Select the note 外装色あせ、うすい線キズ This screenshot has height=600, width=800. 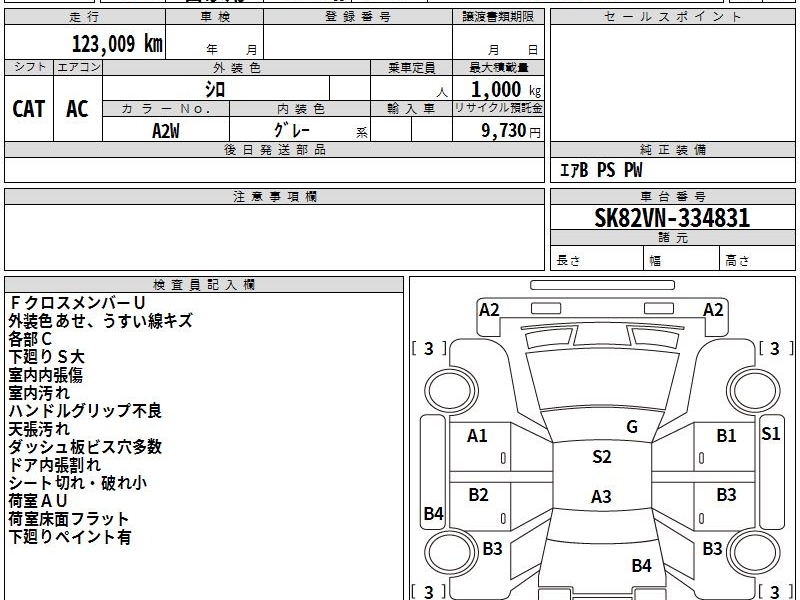pos(101,321)
